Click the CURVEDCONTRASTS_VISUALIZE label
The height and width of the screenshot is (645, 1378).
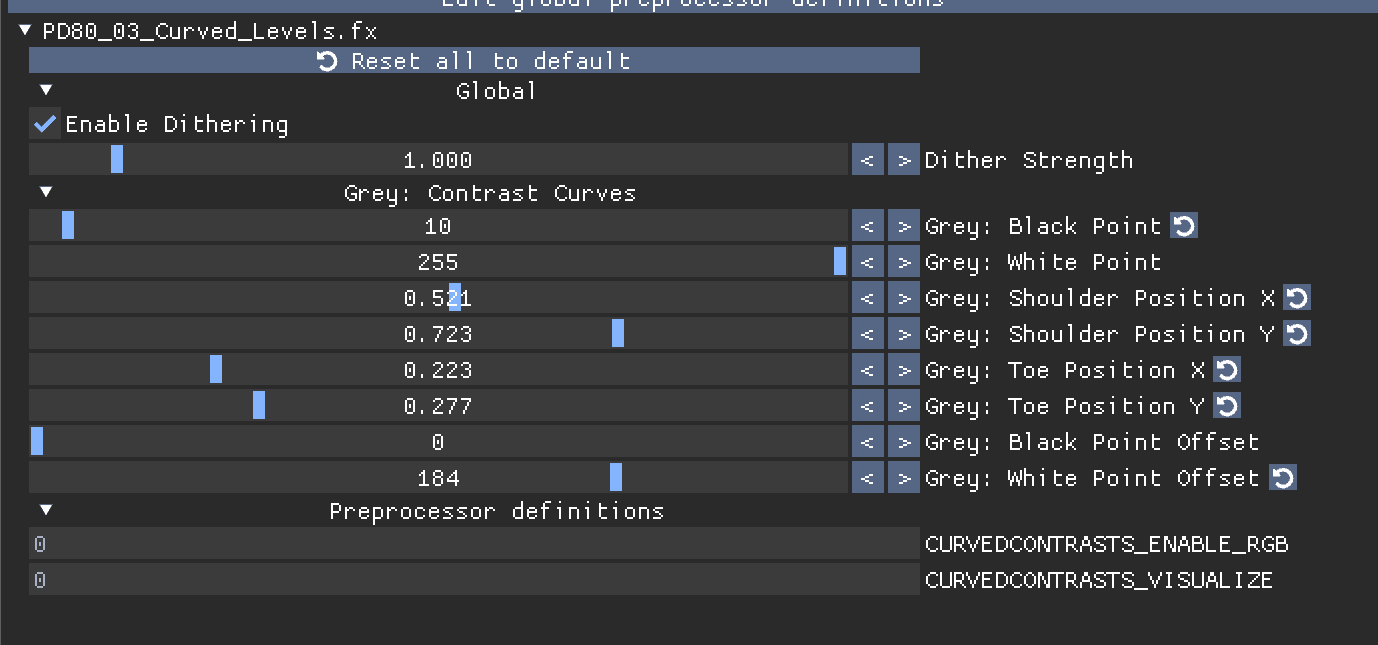(1099, 581)
